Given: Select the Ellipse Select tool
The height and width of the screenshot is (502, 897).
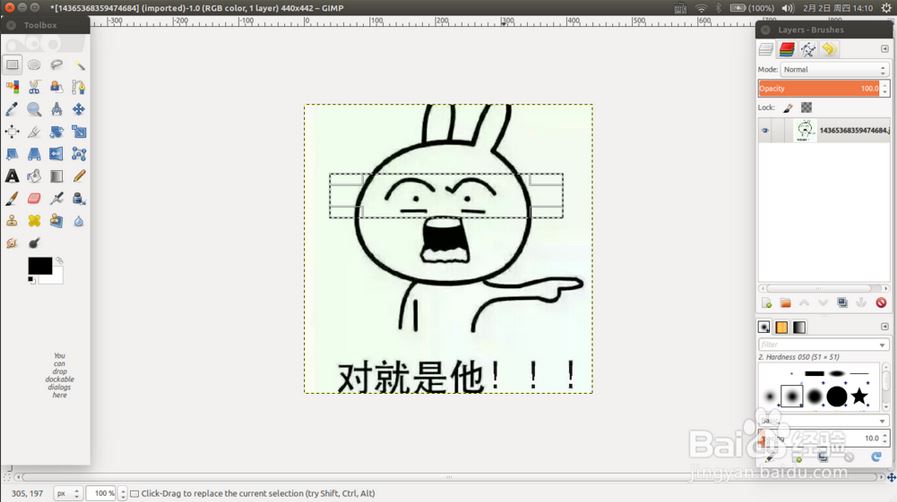Looking at the screenshot, I should [x=34, y=65].
